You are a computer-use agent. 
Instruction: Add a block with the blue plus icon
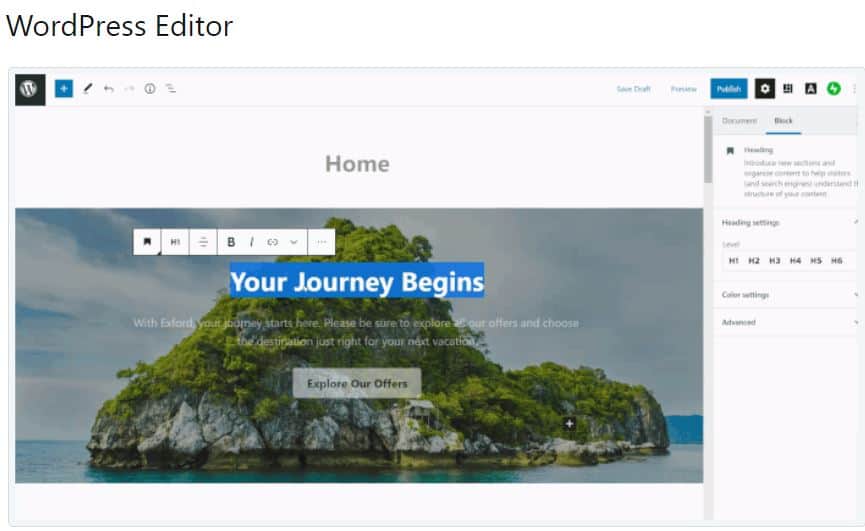coord(64,88)
